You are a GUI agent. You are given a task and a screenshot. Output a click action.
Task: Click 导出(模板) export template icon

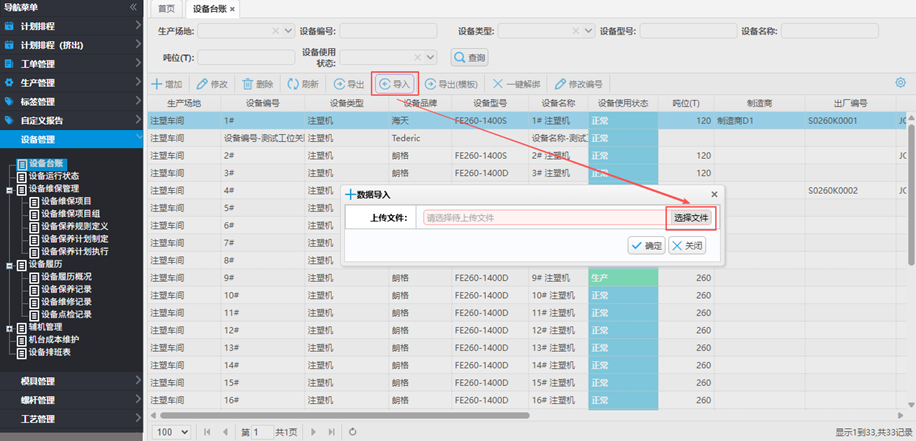(x=431, y=84)
